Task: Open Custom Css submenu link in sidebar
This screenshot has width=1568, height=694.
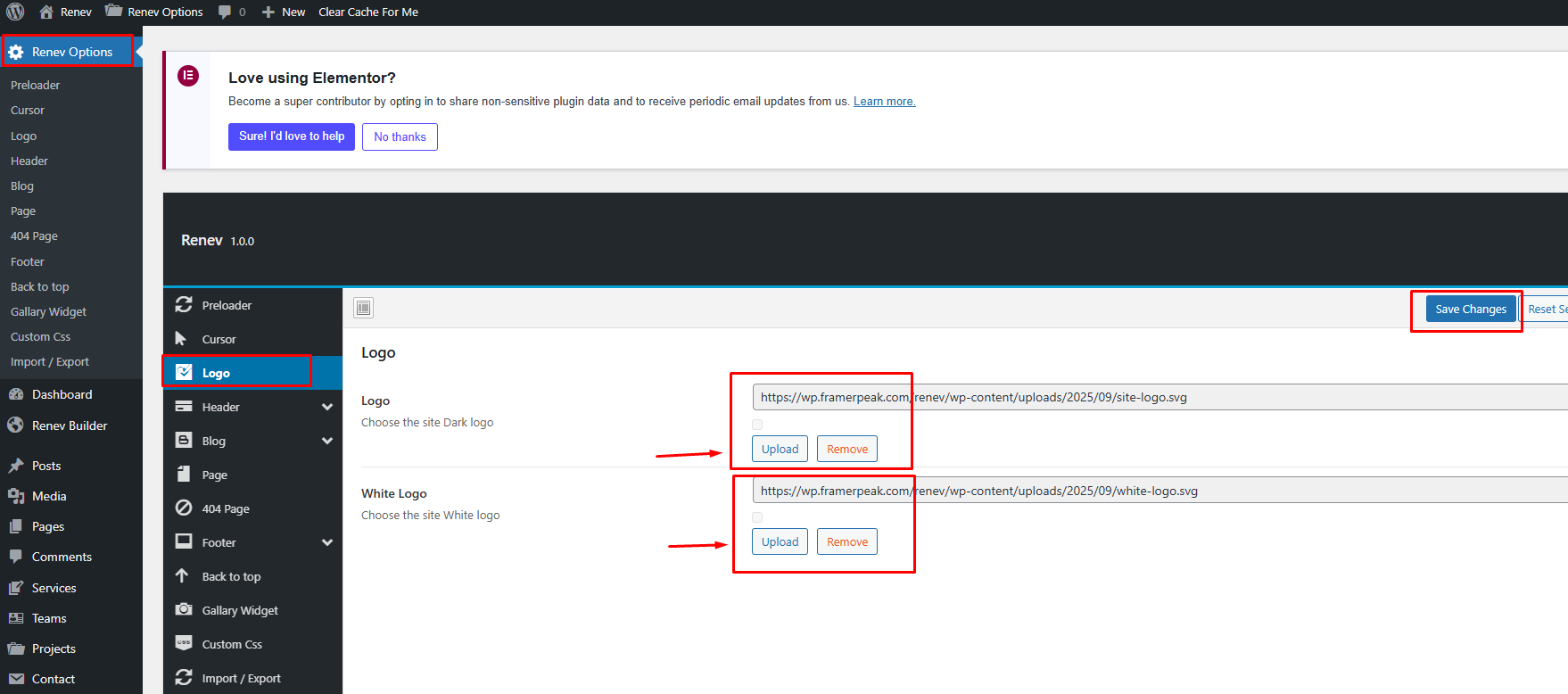Action: pyautogui.click(x=40, y=336)
